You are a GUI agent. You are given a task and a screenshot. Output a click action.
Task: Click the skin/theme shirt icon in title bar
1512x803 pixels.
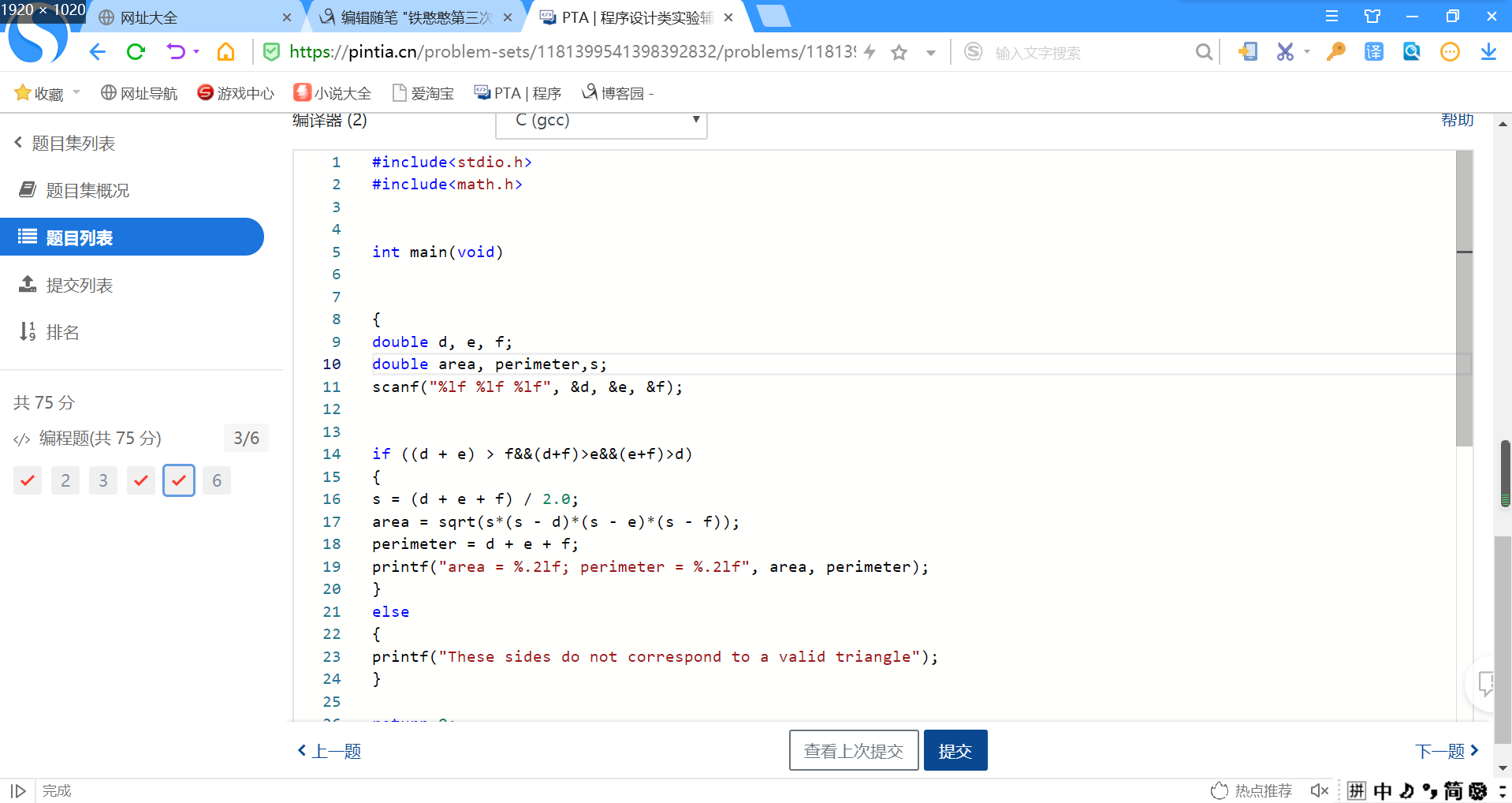1372,17
